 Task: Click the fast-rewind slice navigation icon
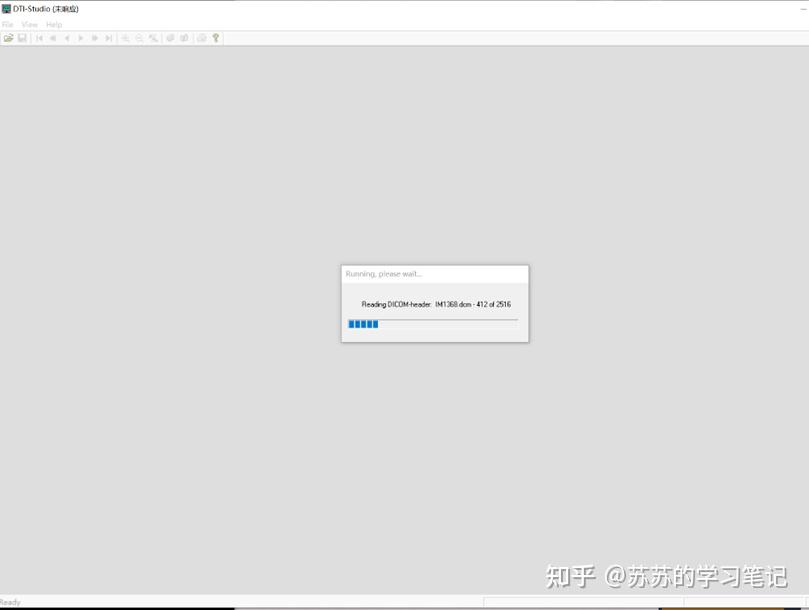click(x=52, y=38)
